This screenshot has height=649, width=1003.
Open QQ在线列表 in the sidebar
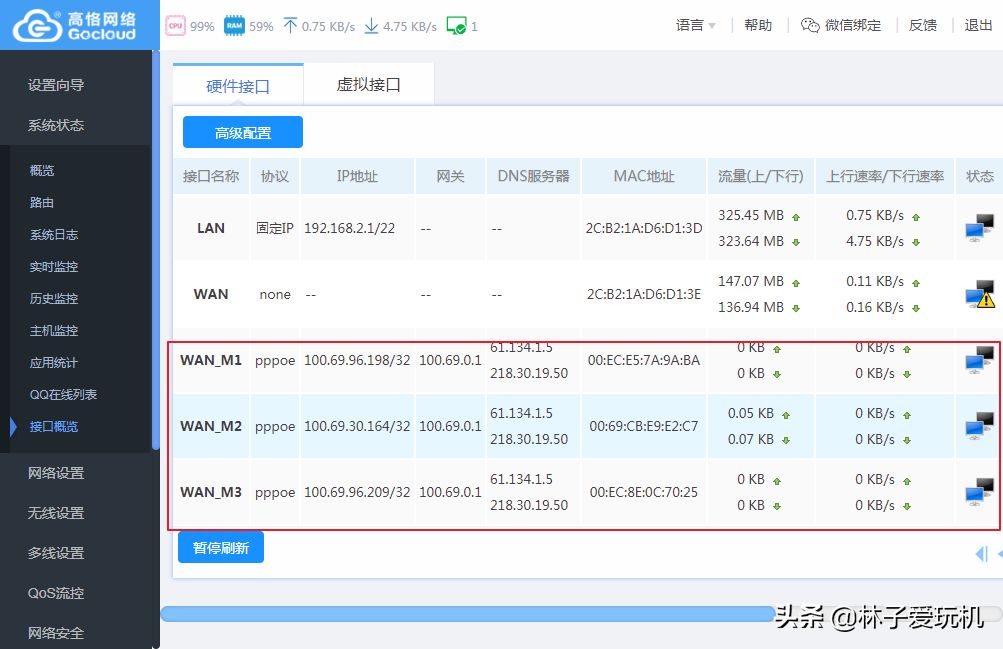tap(63, 395)
